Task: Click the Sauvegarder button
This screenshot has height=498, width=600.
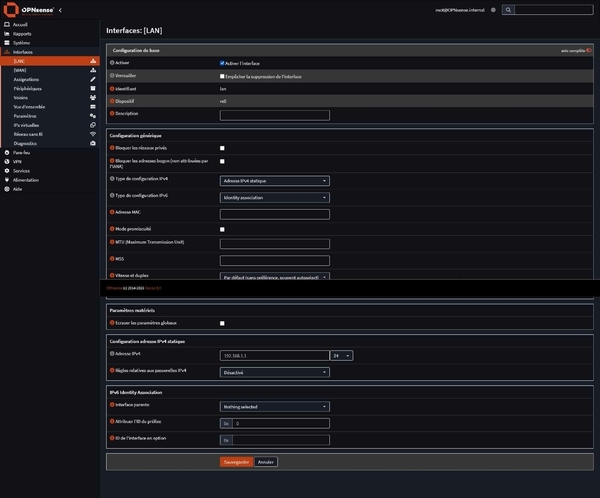Action: click(x=236, y=462)
